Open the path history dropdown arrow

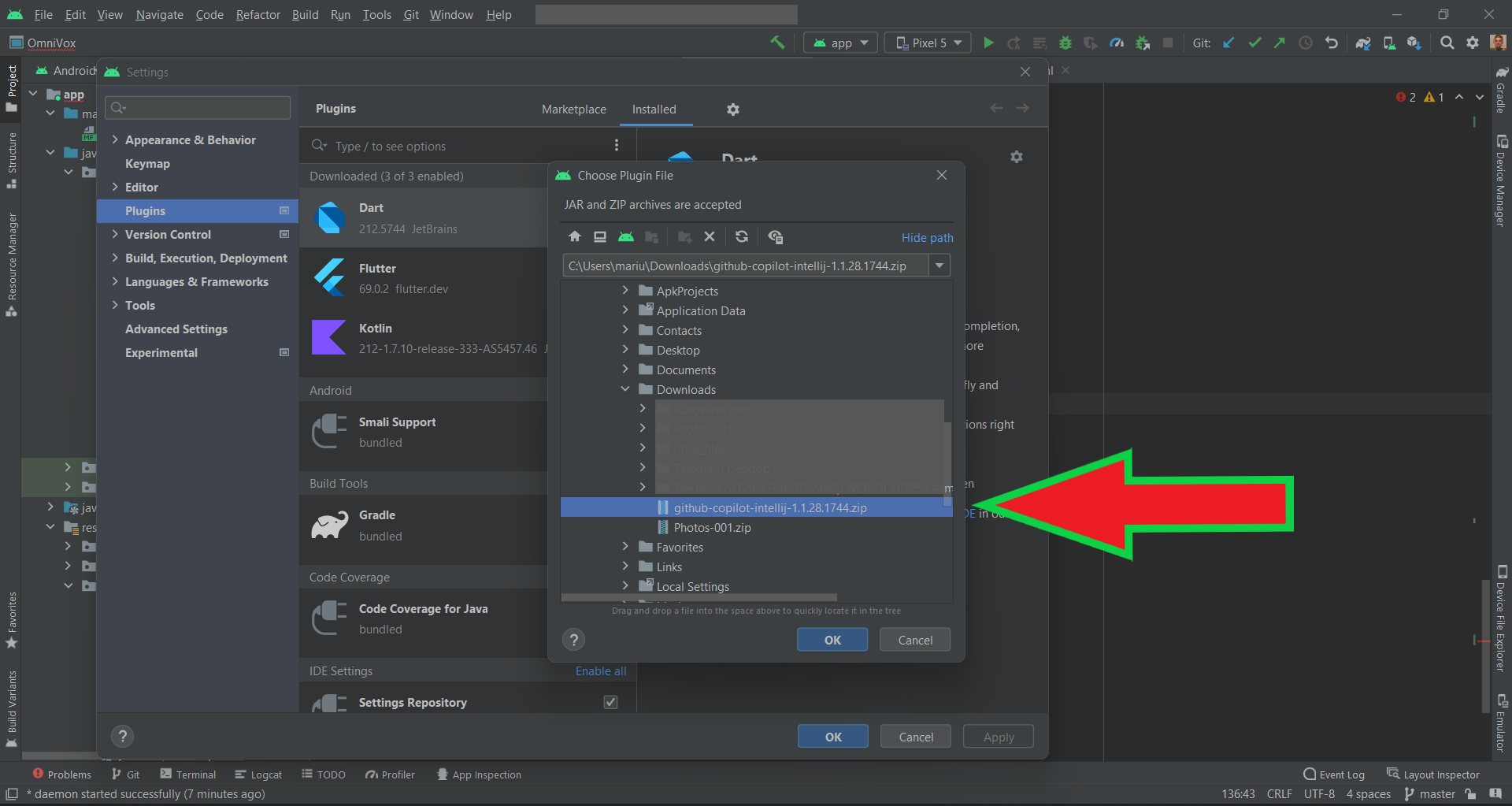pyautogui.click(x=939, y=266)
